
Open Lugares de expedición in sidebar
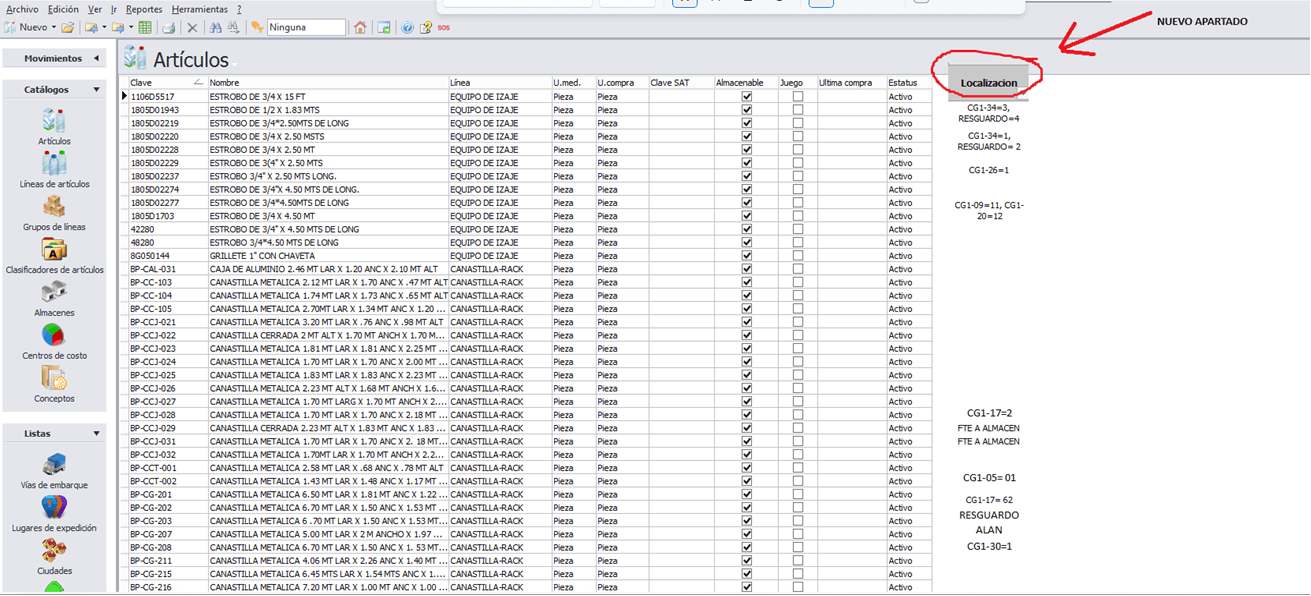click(x=54, y=515)
